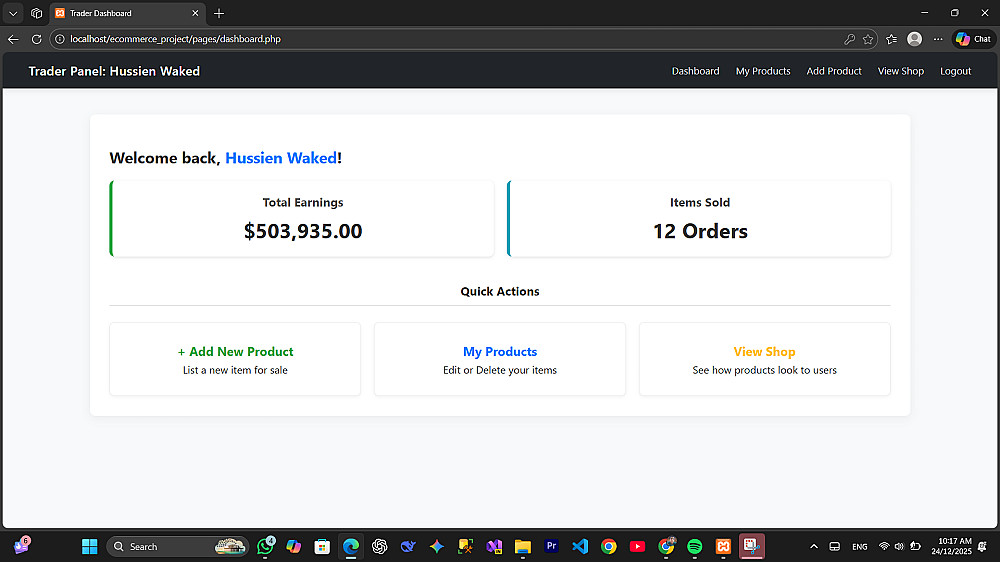Select the Items Sold card
1000x562 pixels.
pyautogui.click(x=699, y=219)
